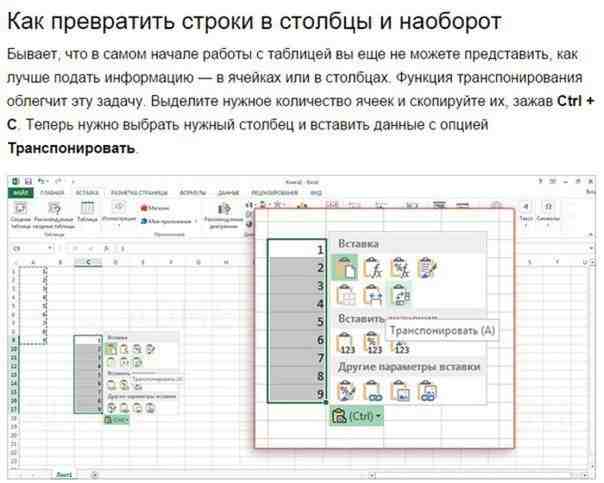Choose the No Borders paste icon
This screenshot has height=483, width=604.
click(x=346, y=296)
